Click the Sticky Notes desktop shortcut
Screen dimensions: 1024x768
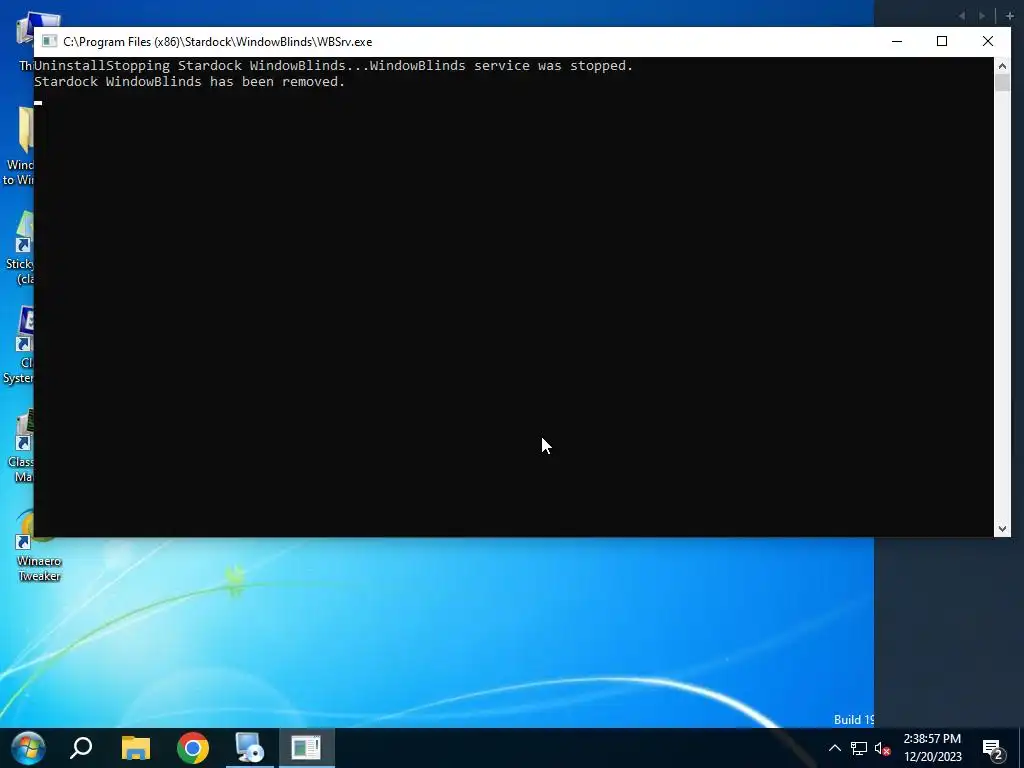tap(18, 248)
